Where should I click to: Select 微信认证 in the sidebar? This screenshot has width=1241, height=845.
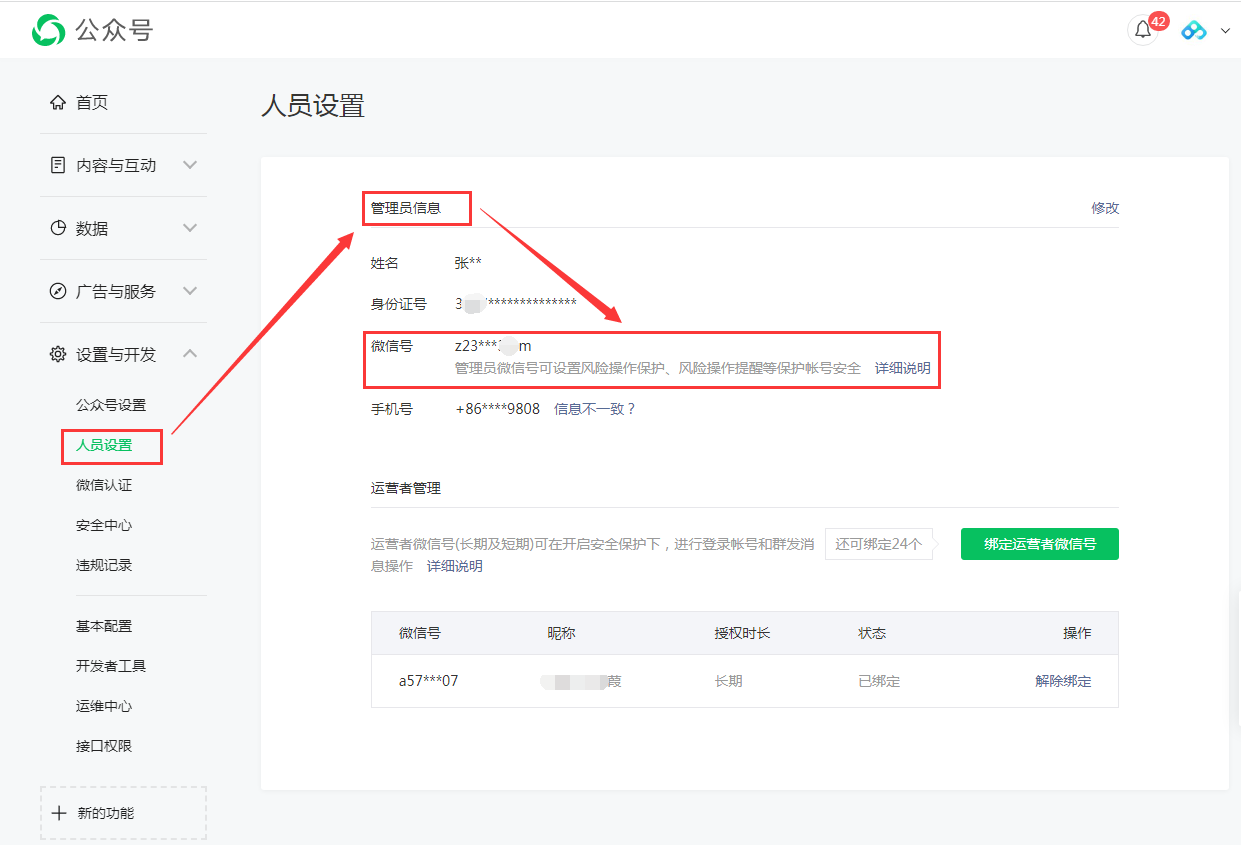pos(104,485)
